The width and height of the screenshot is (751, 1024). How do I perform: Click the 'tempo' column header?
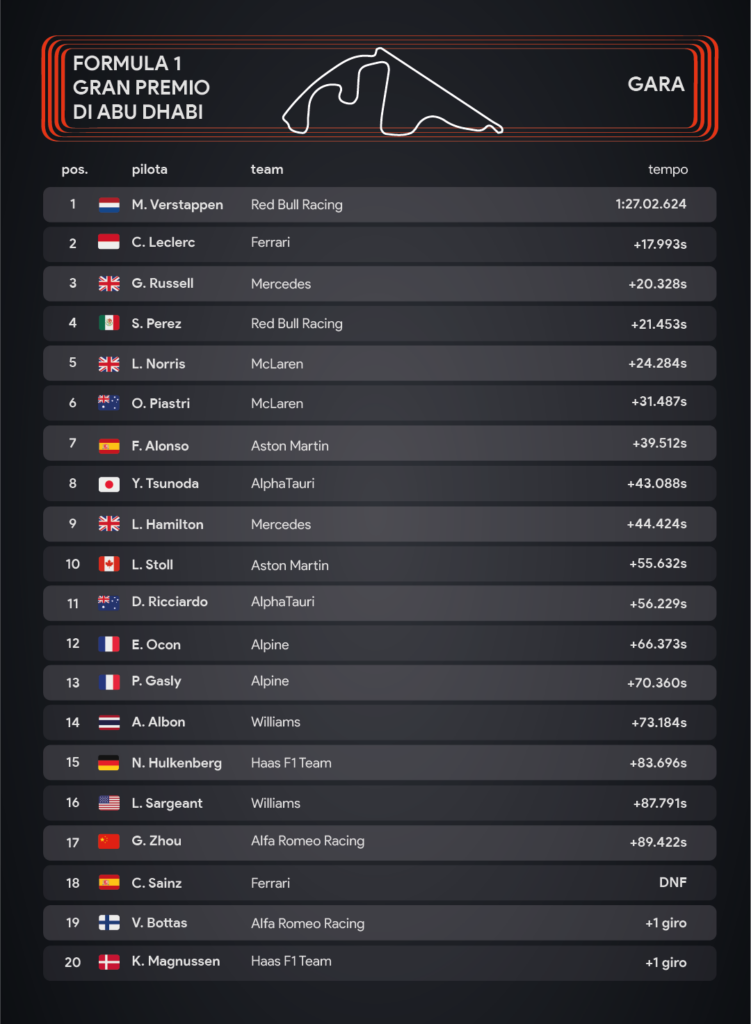667,170
